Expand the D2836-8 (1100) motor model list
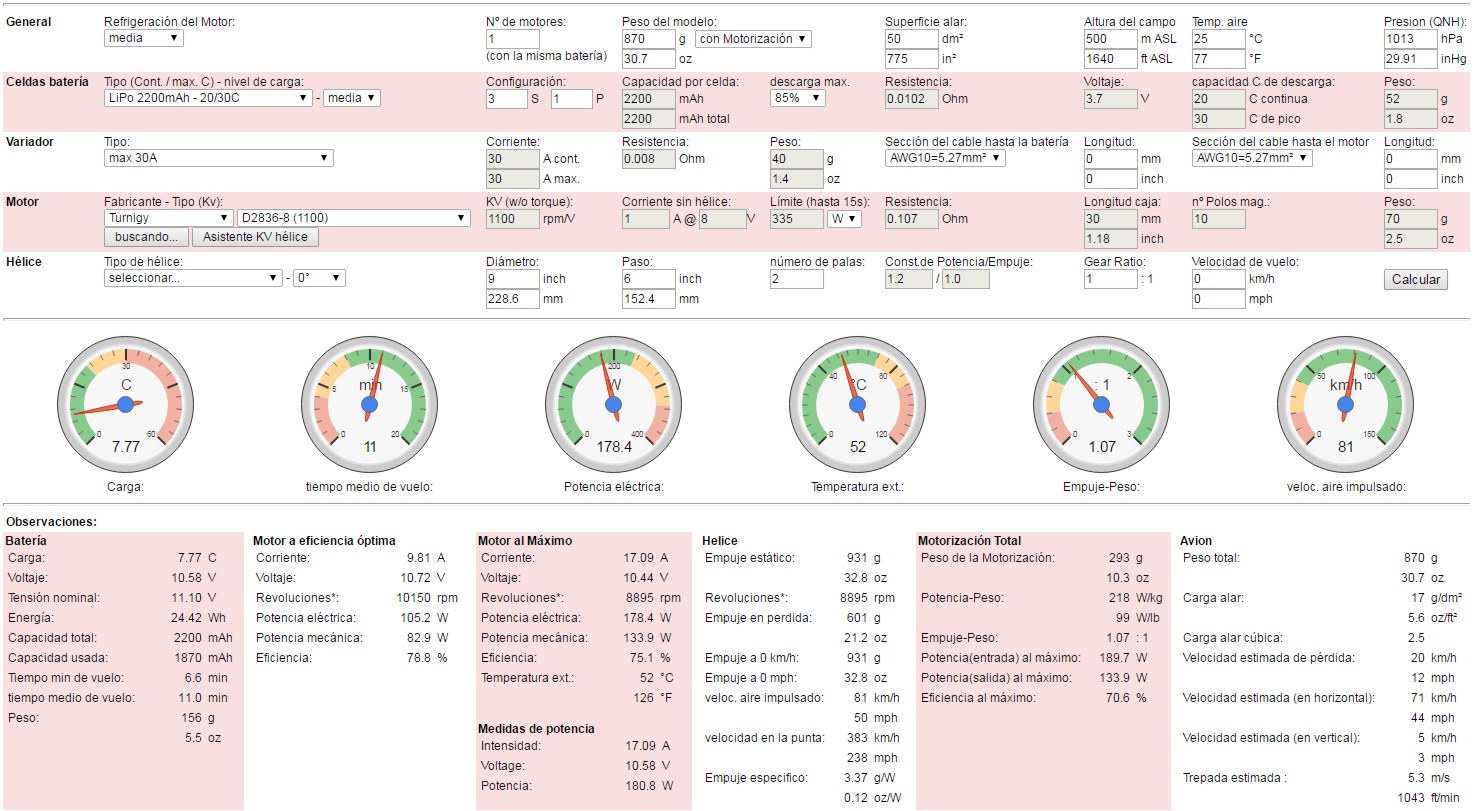1474x811 pixels. coord(353,218)
